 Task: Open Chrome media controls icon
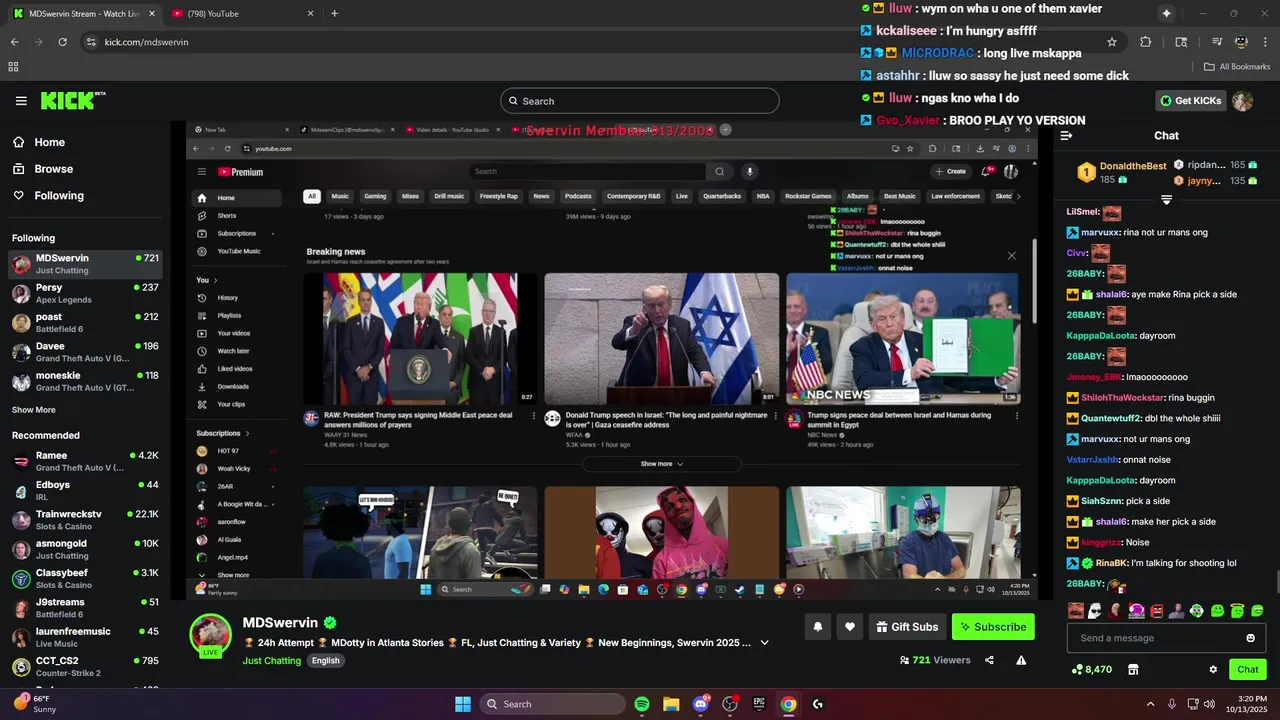click(x=1216, y=42)
